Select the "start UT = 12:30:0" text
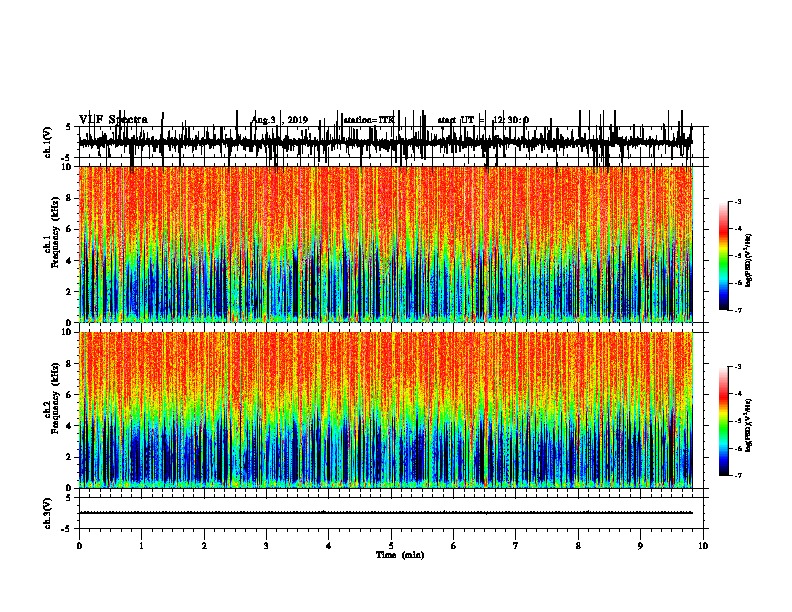 pos(483,120)
